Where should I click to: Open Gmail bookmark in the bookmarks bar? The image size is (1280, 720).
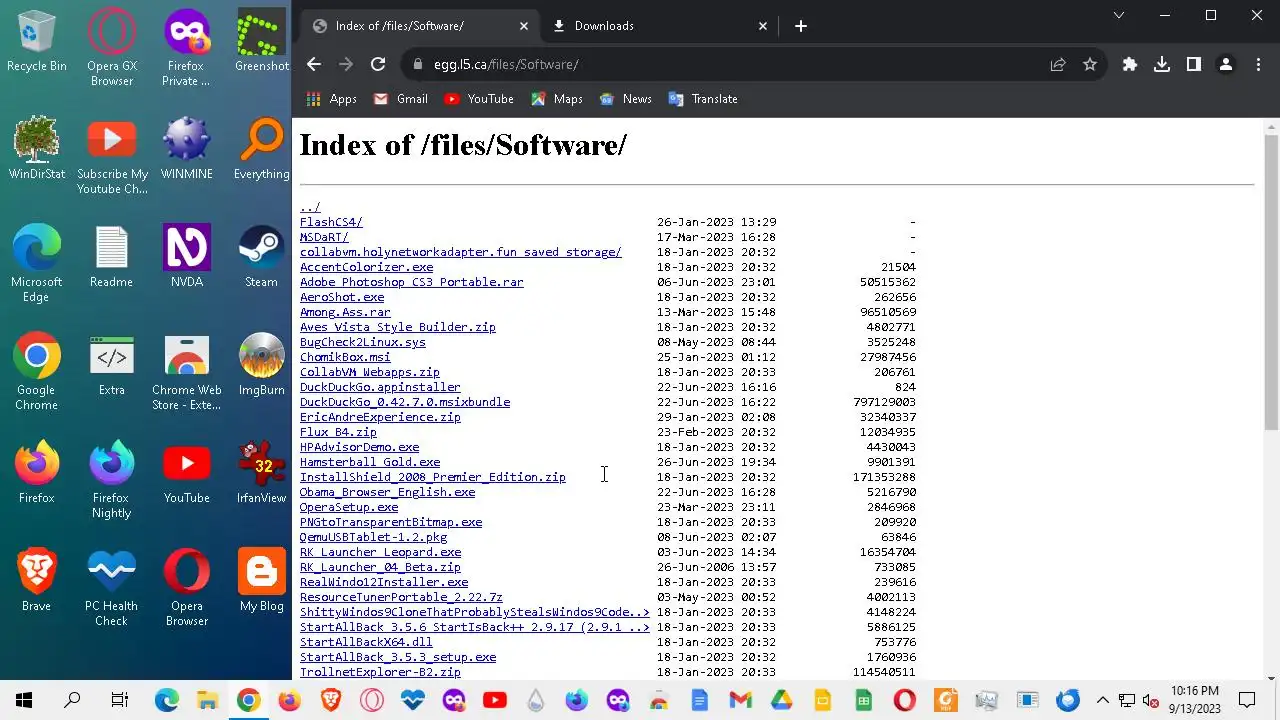point(400,99)
